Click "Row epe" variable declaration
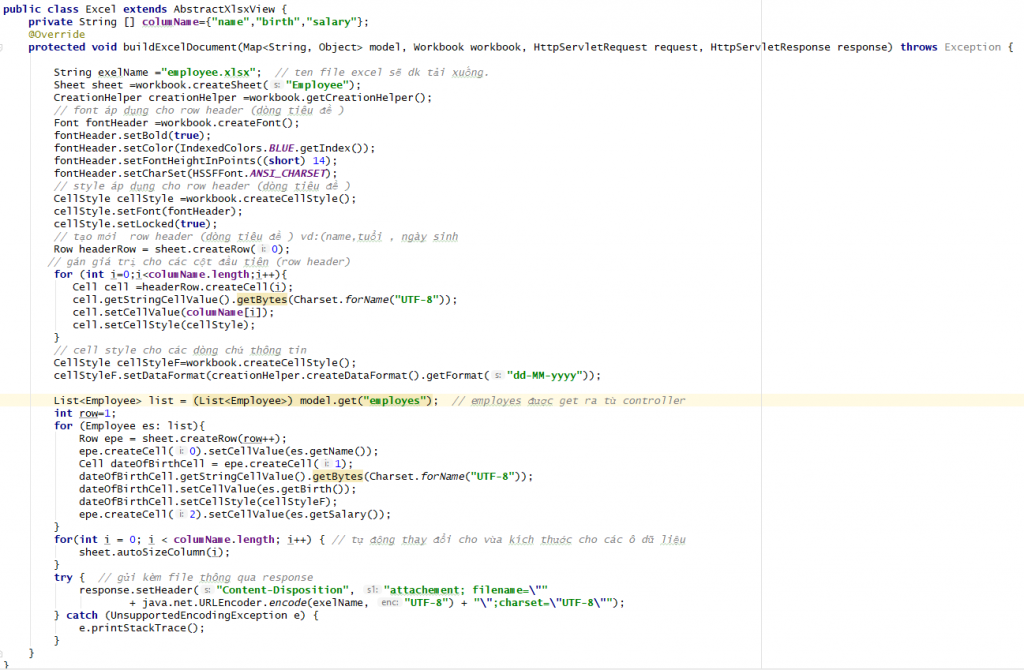Image resolution: width=1024 pixels, height=670 pixels. pyautogui.click(x=101, y=439)
